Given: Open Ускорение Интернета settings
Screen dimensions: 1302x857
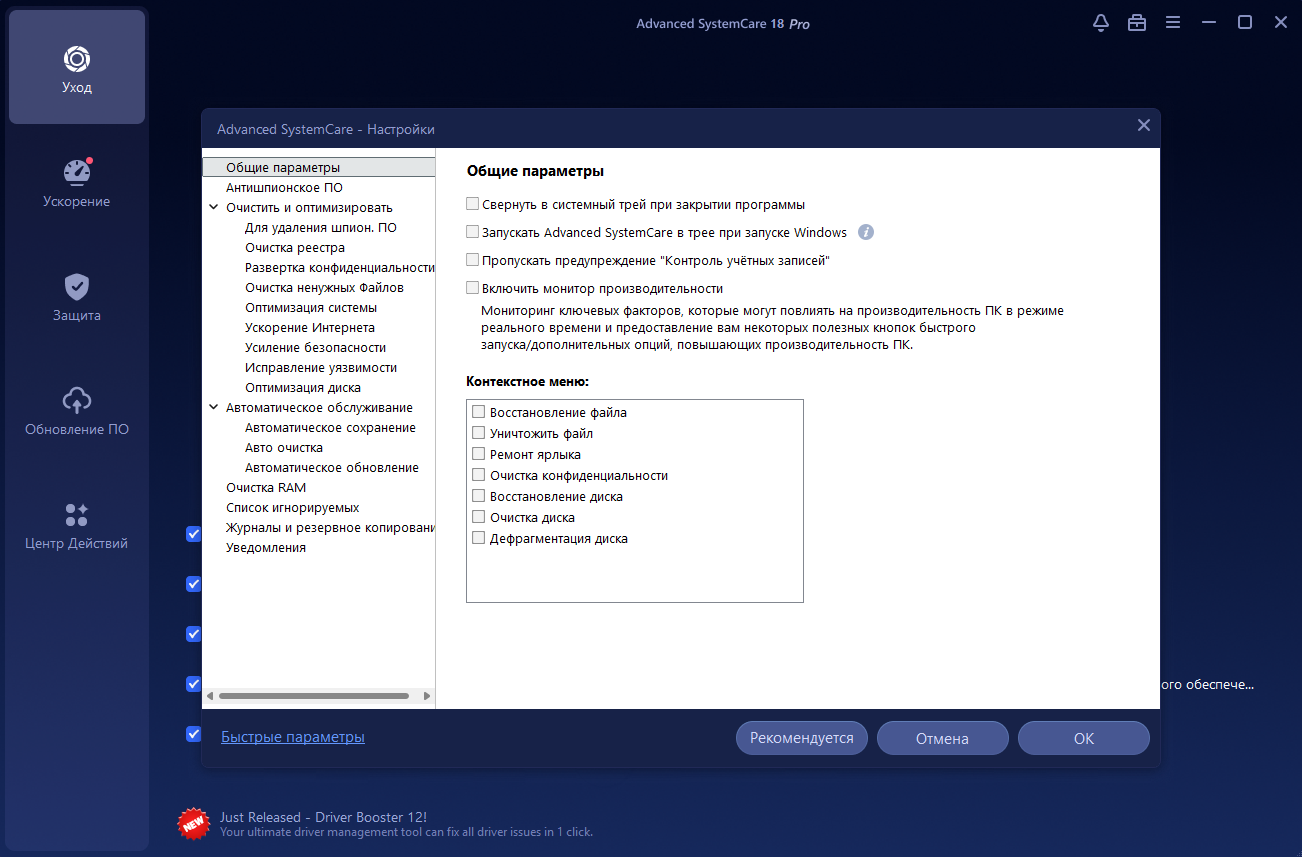Looking at the screenshot, I should pos(310,328).
